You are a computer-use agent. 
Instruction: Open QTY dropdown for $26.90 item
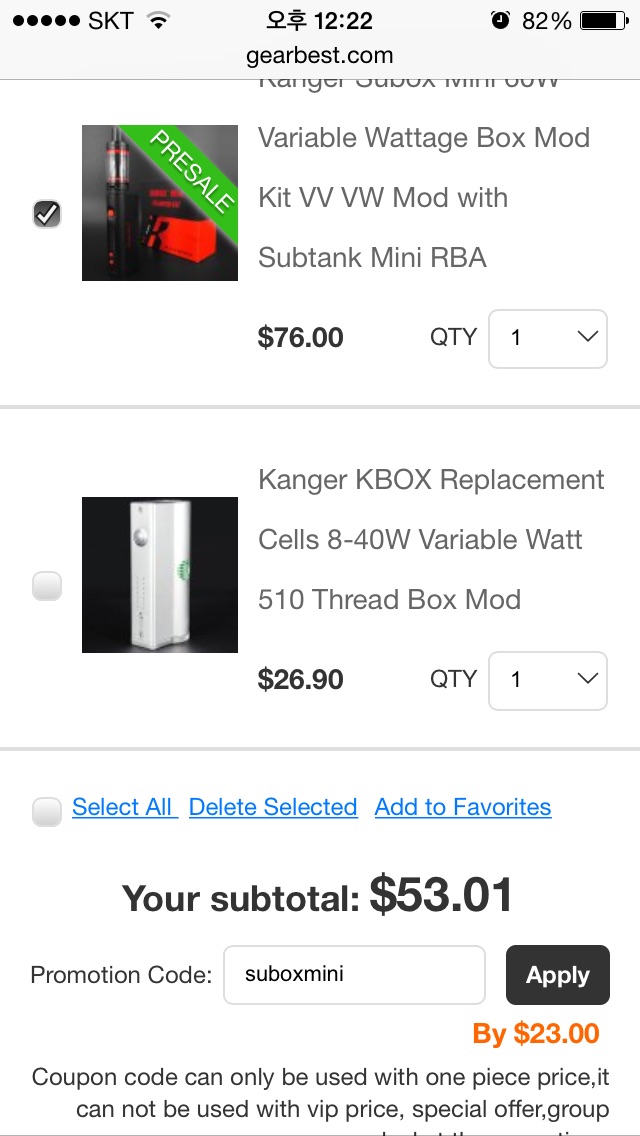click(547, 681)
